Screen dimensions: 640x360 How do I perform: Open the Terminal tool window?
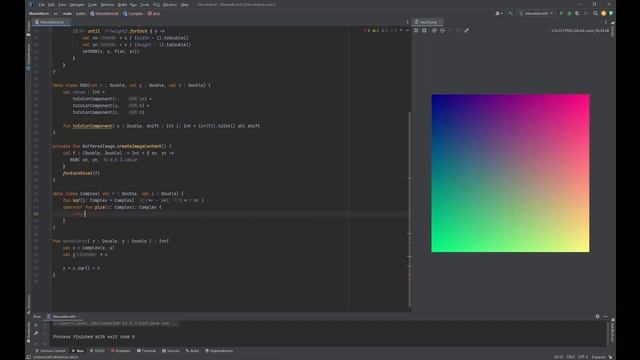pos(147,351)
